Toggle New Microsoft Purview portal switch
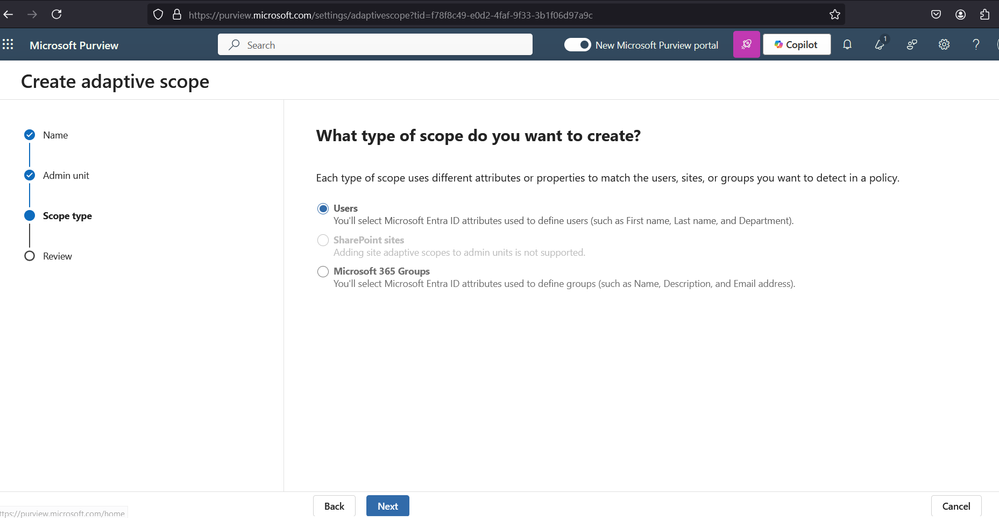 point(577,45)
